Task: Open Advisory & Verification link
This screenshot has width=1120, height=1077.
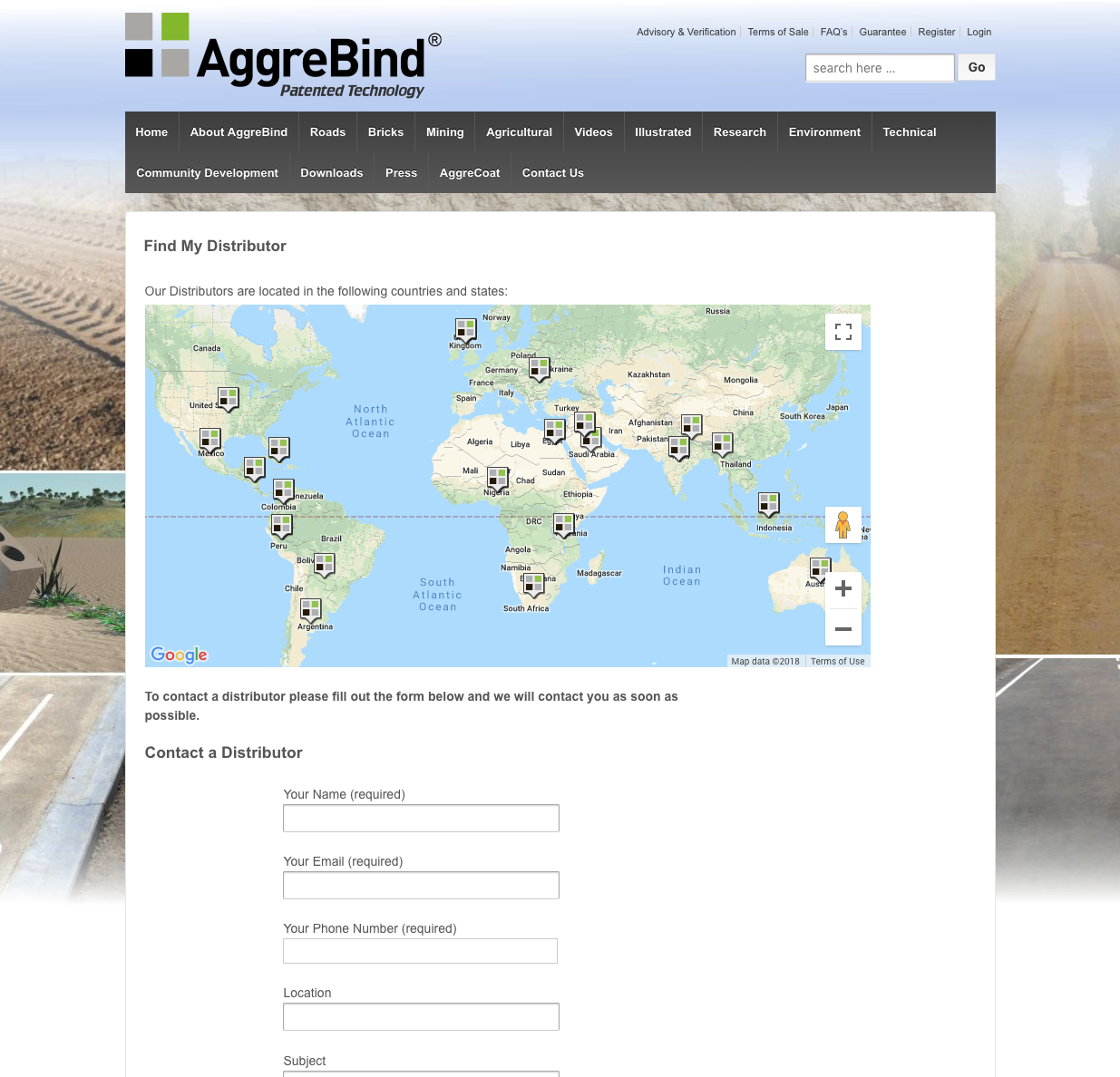Action: 687,32
